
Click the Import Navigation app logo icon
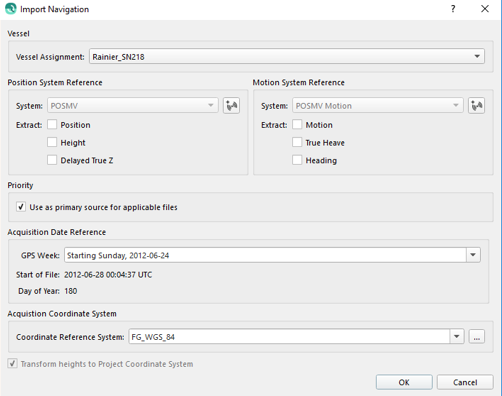click(11, 9)
